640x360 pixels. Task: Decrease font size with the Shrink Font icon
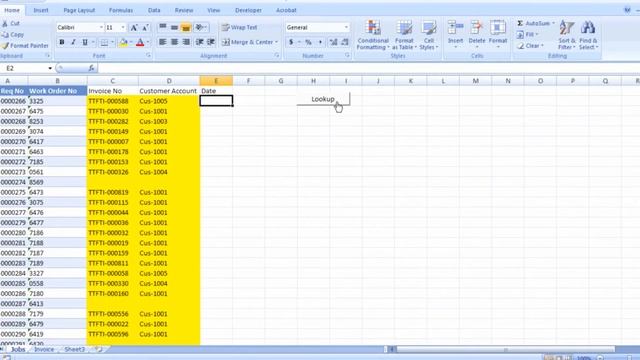click(x=145, y=28)
